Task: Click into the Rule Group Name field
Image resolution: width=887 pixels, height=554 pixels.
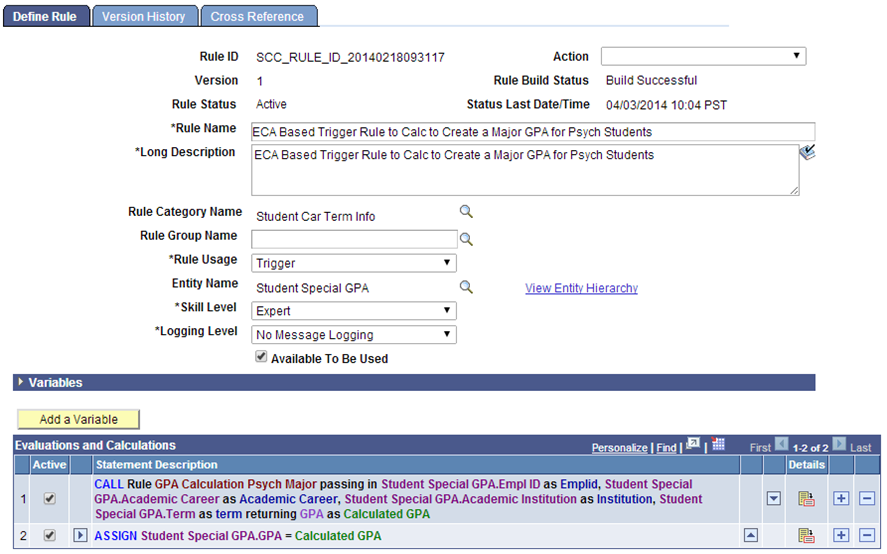Action: (x=354, y=239)
